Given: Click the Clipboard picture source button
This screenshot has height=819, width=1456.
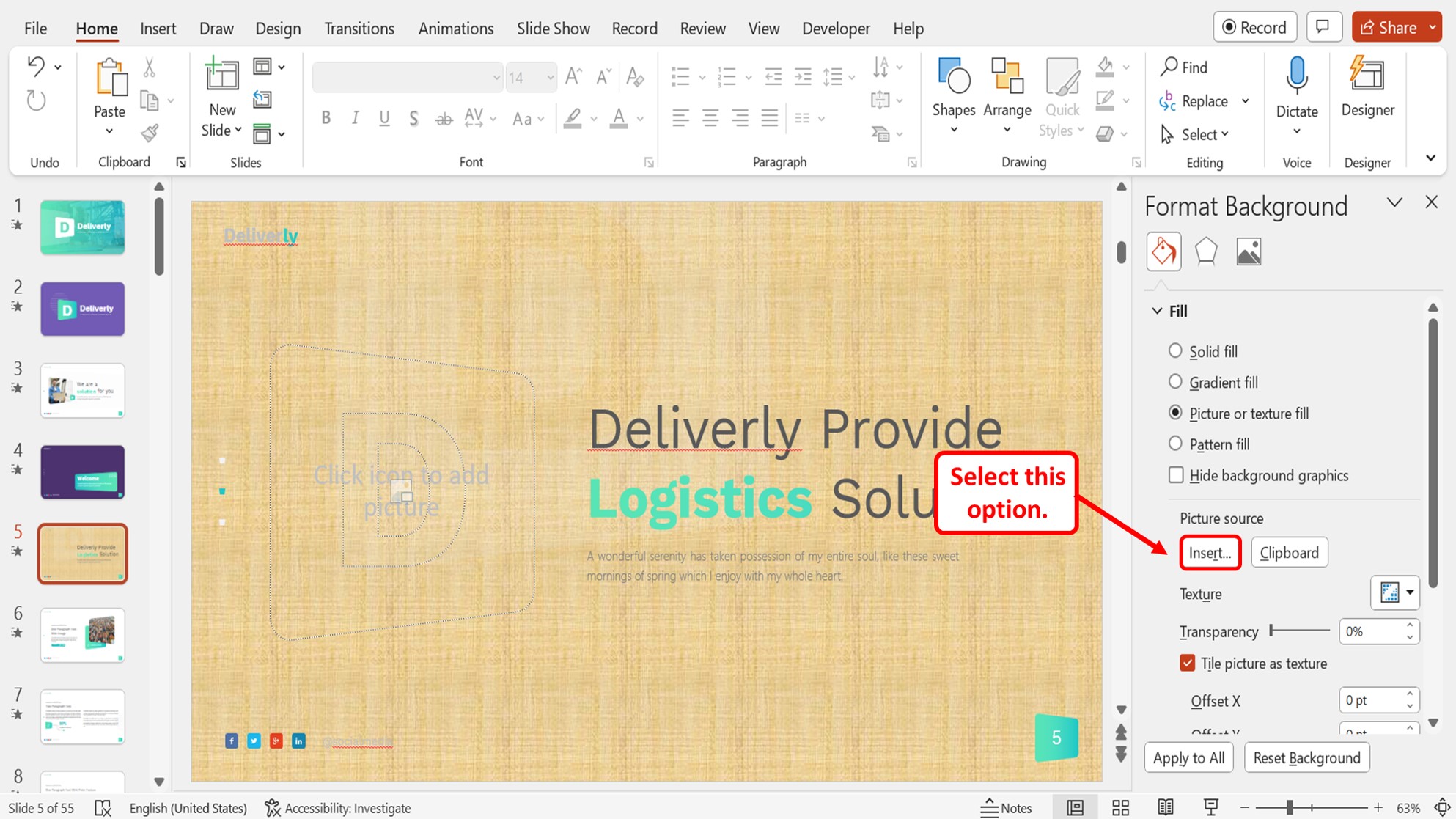Looking at the screenshot, I should tap(1289, 553).
